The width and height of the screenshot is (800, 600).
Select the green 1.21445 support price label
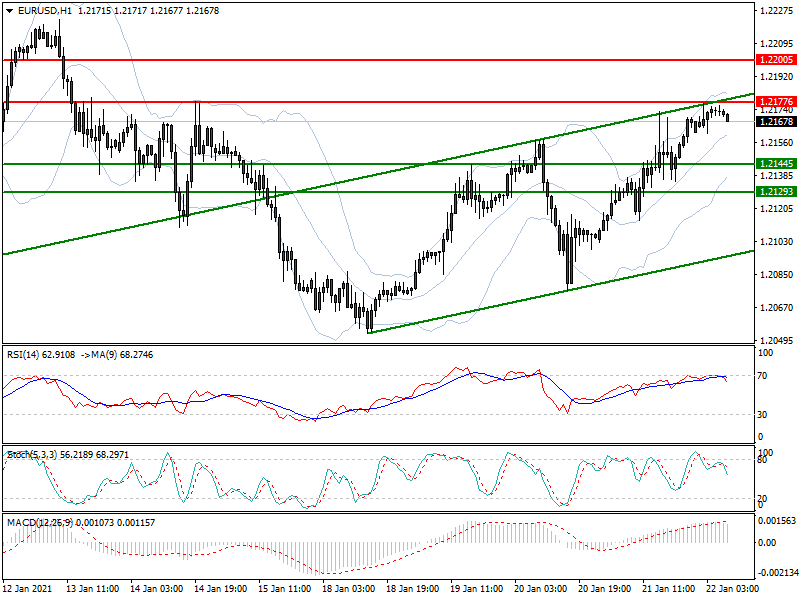coord(777,164)
